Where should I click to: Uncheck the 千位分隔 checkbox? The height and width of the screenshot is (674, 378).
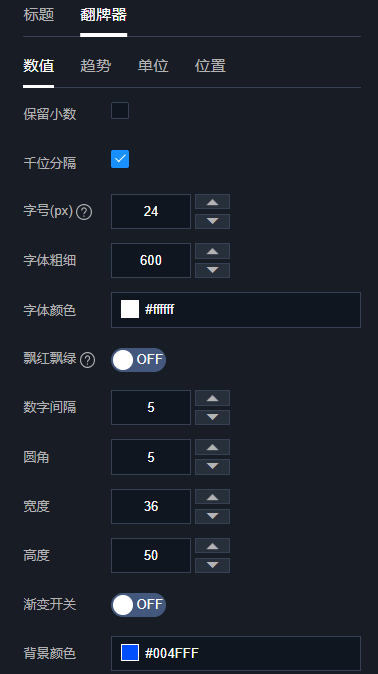pos(120,159)
